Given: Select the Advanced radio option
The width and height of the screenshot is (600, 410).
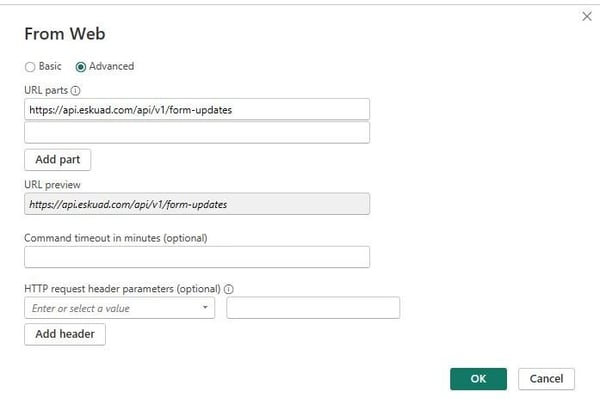Looking at the screenshot, I should [81, 67].
